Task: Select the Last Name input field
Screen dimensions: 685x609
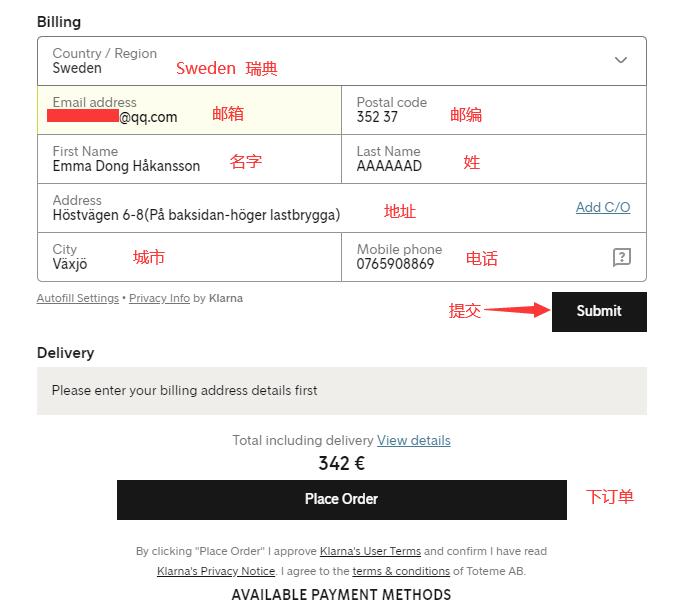Action: coord(493,159)
